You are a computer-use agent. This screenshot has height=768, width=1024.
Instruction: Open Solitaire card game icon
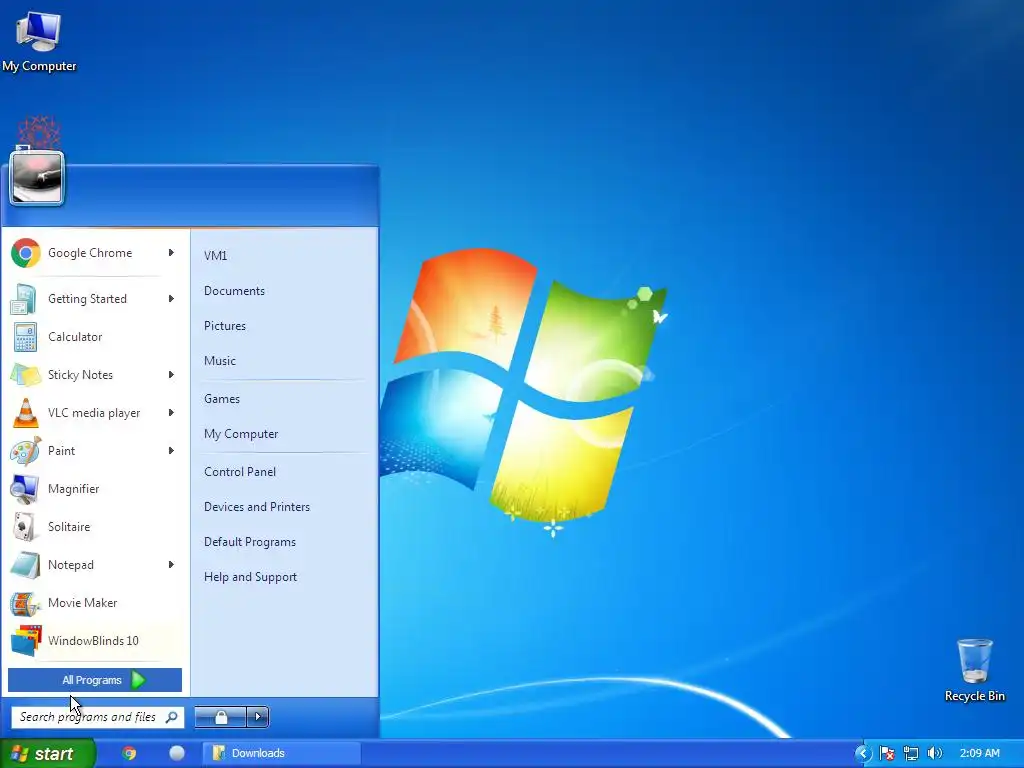coord(24,527)
